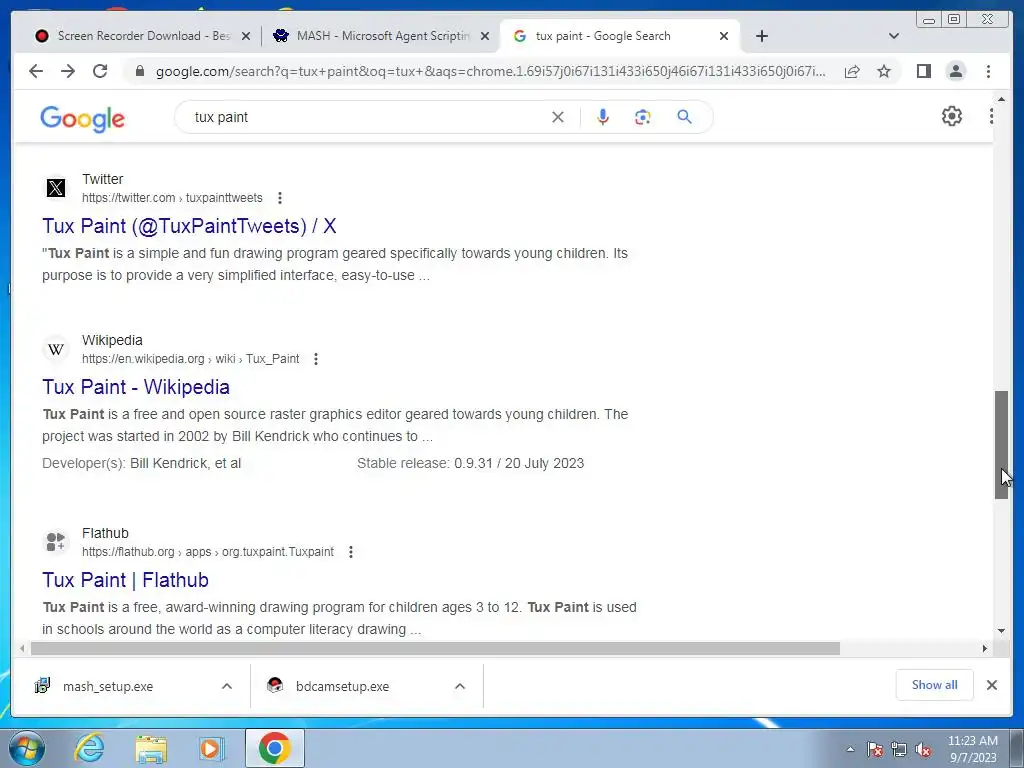Open Tux Paint | Flathub link
The width and height of the screenshot is (1024, 768).
(x=125, y=581)
